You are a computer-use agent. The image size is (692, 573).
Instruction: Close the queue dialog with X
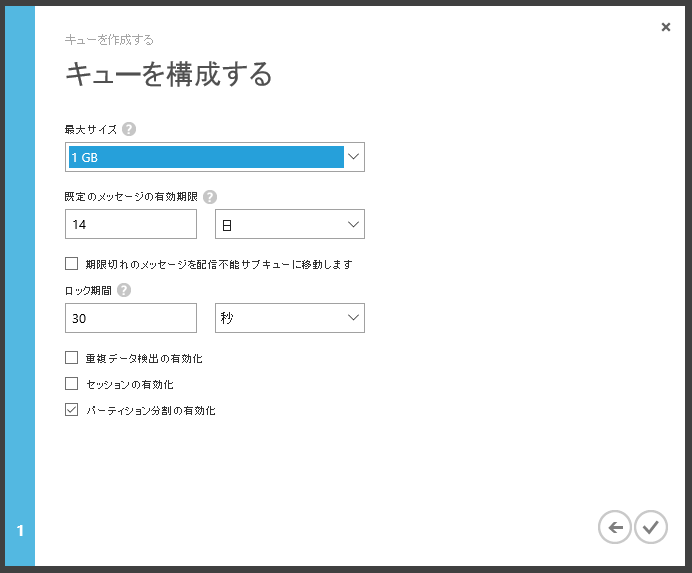click(x=666, y=27)
